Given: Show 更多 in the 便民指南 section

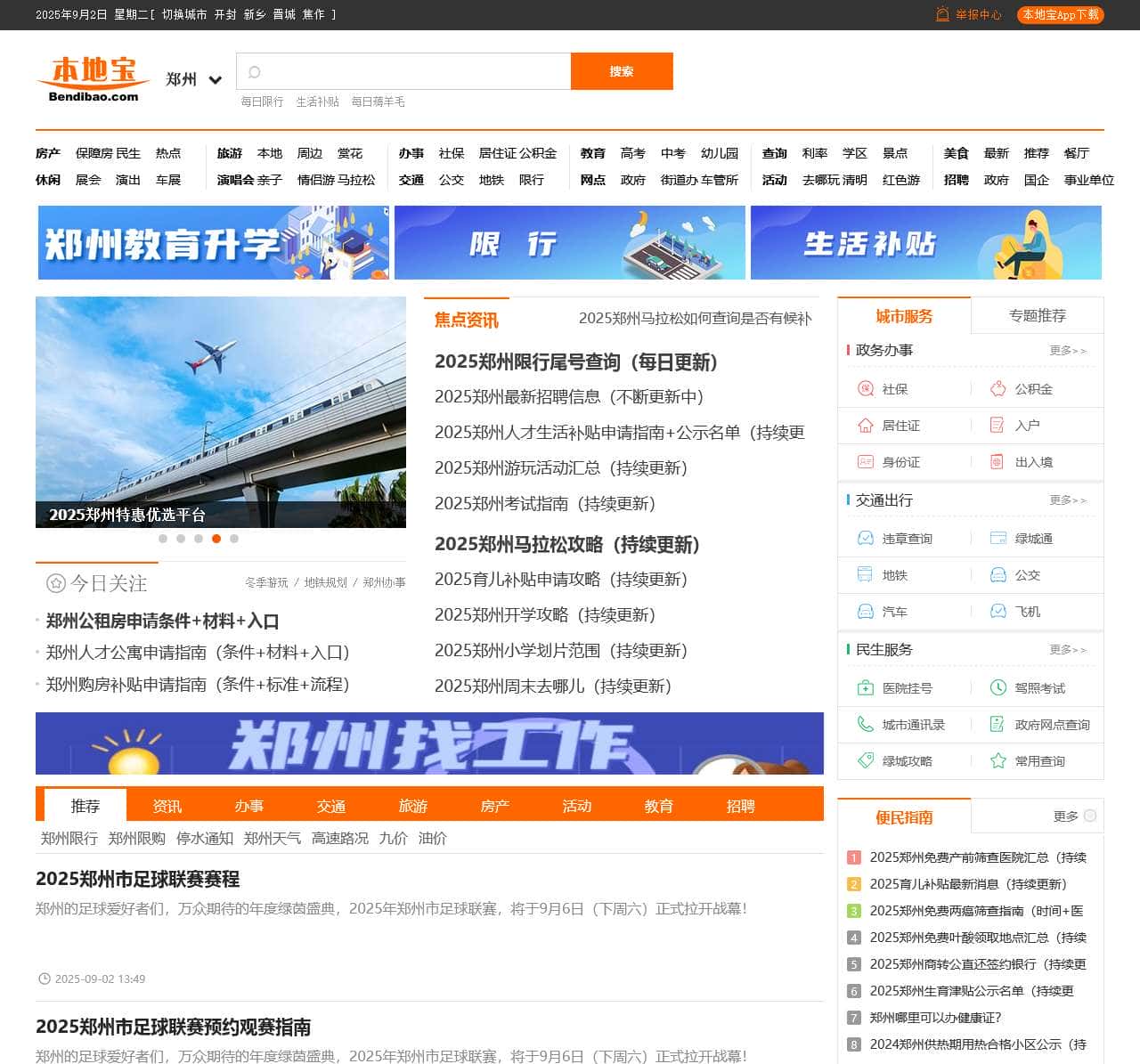Looking at the screenshot, I should tap(1074, 816).
